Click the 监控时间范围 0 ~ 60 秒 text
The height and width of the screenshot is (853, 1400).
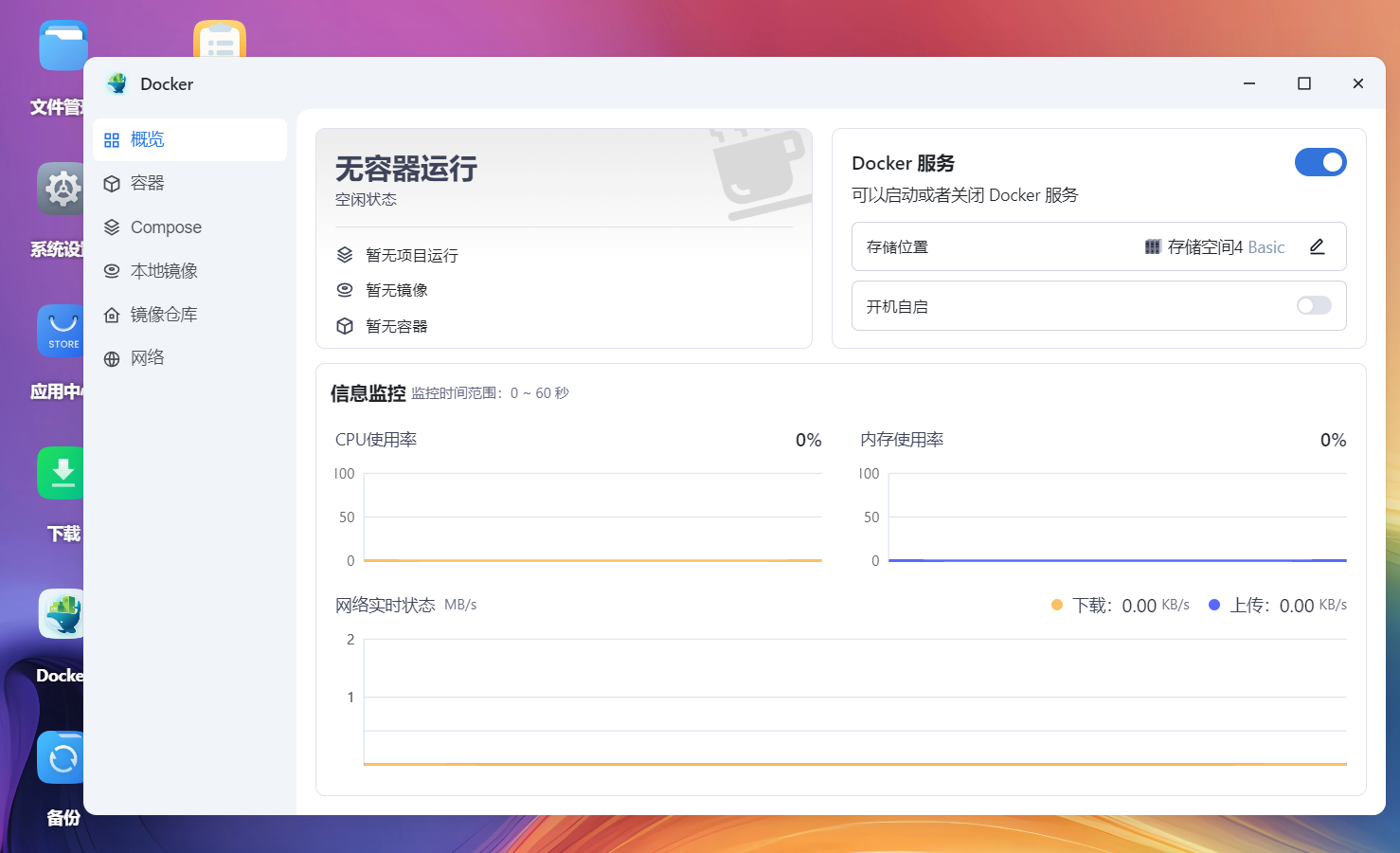pyautogui.click(x=490, y=393)
